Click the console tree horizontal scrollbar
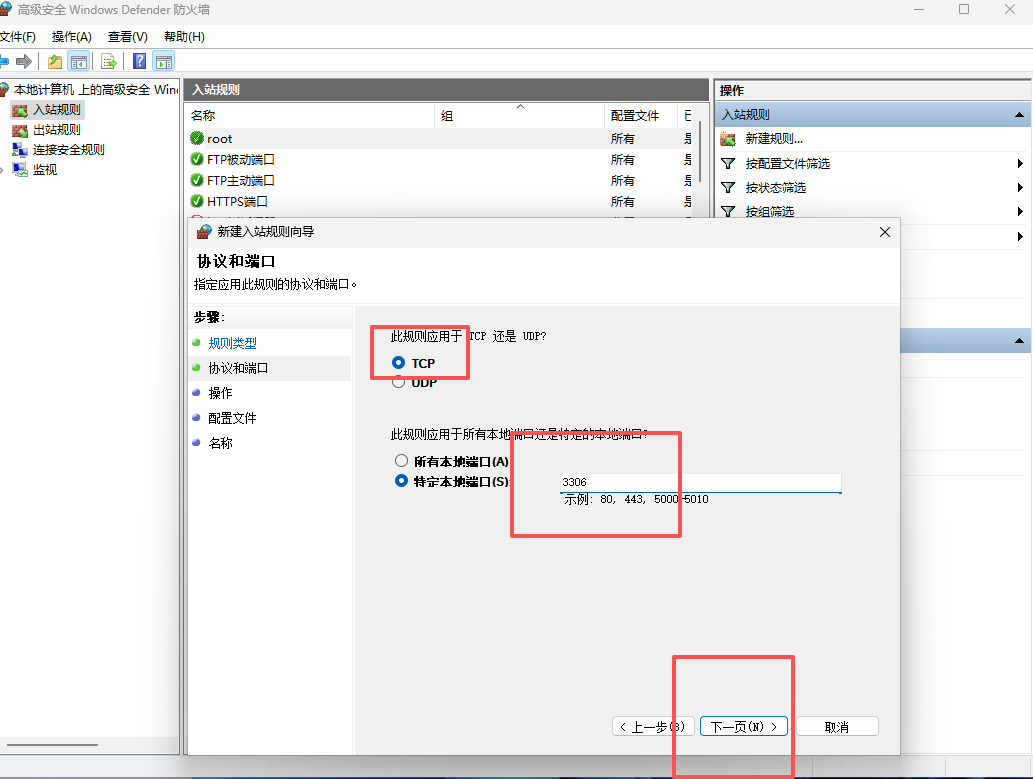This screenshot has width=1033, height=779. (x=52, y=745)
